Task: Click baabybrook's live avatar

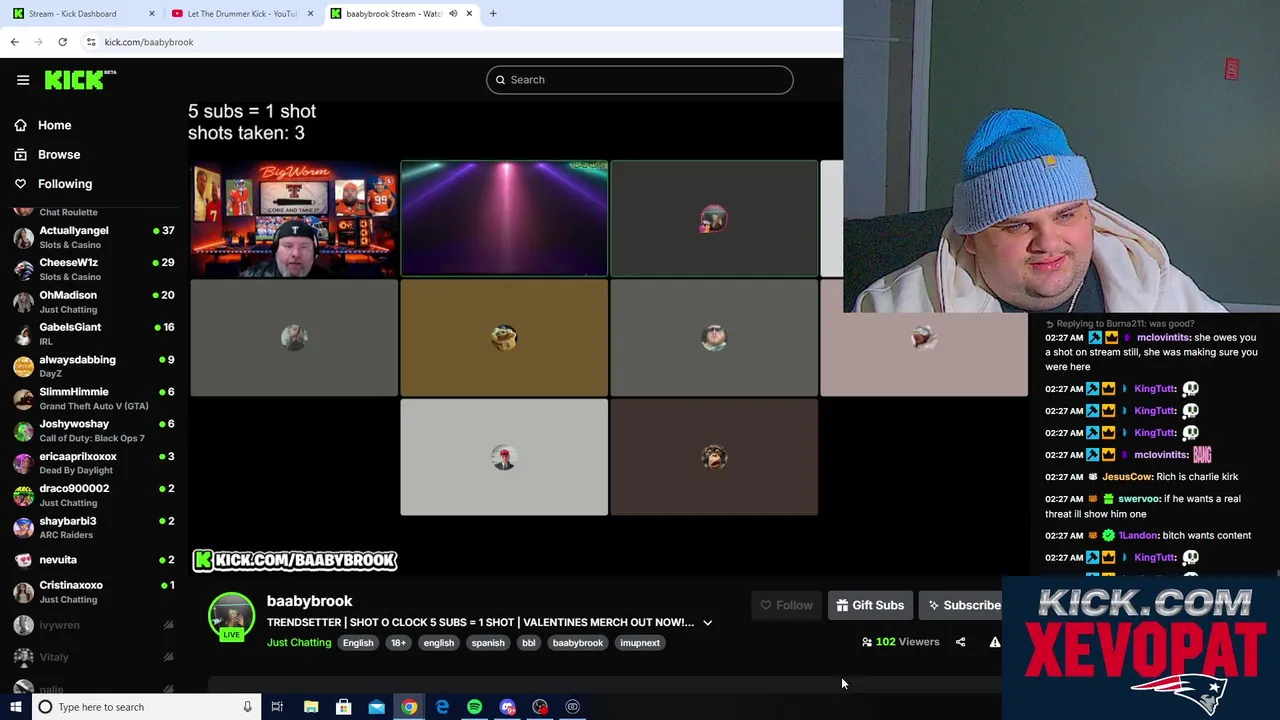Action: click(x=231, y=617)
